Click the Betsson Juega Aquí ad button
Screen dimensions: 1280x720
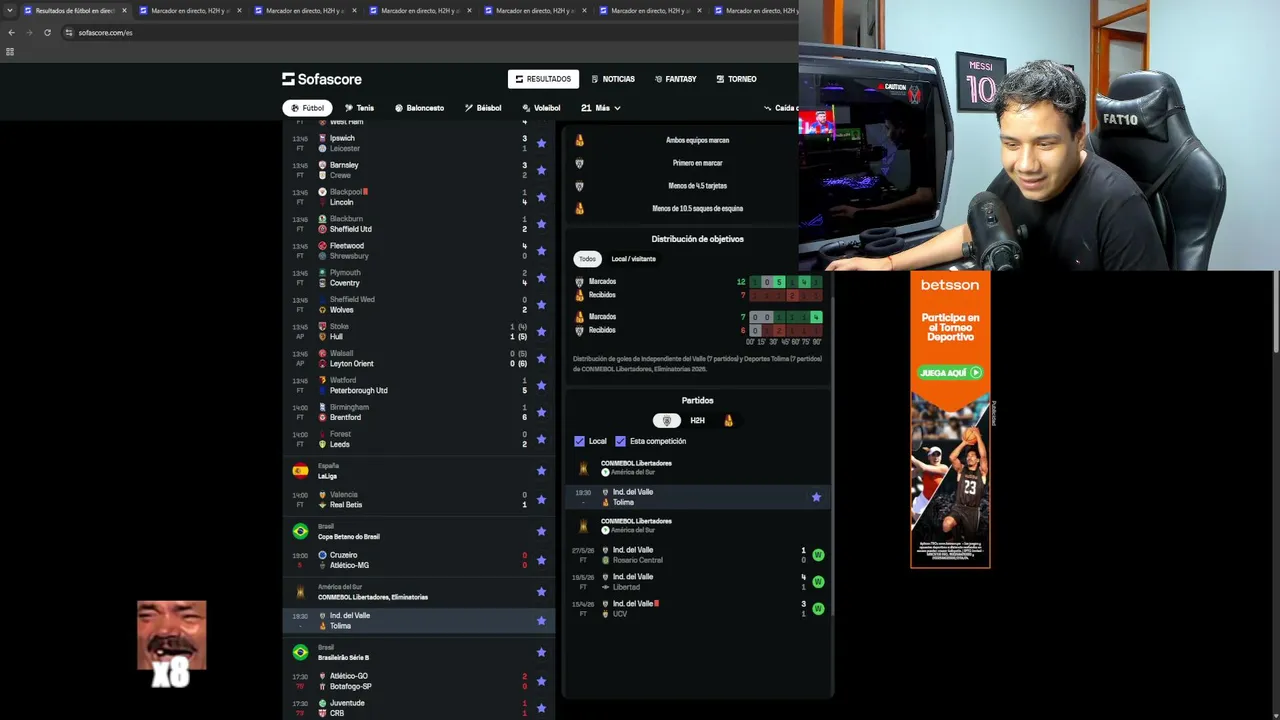pyautogui.click(x=950, y=373)
